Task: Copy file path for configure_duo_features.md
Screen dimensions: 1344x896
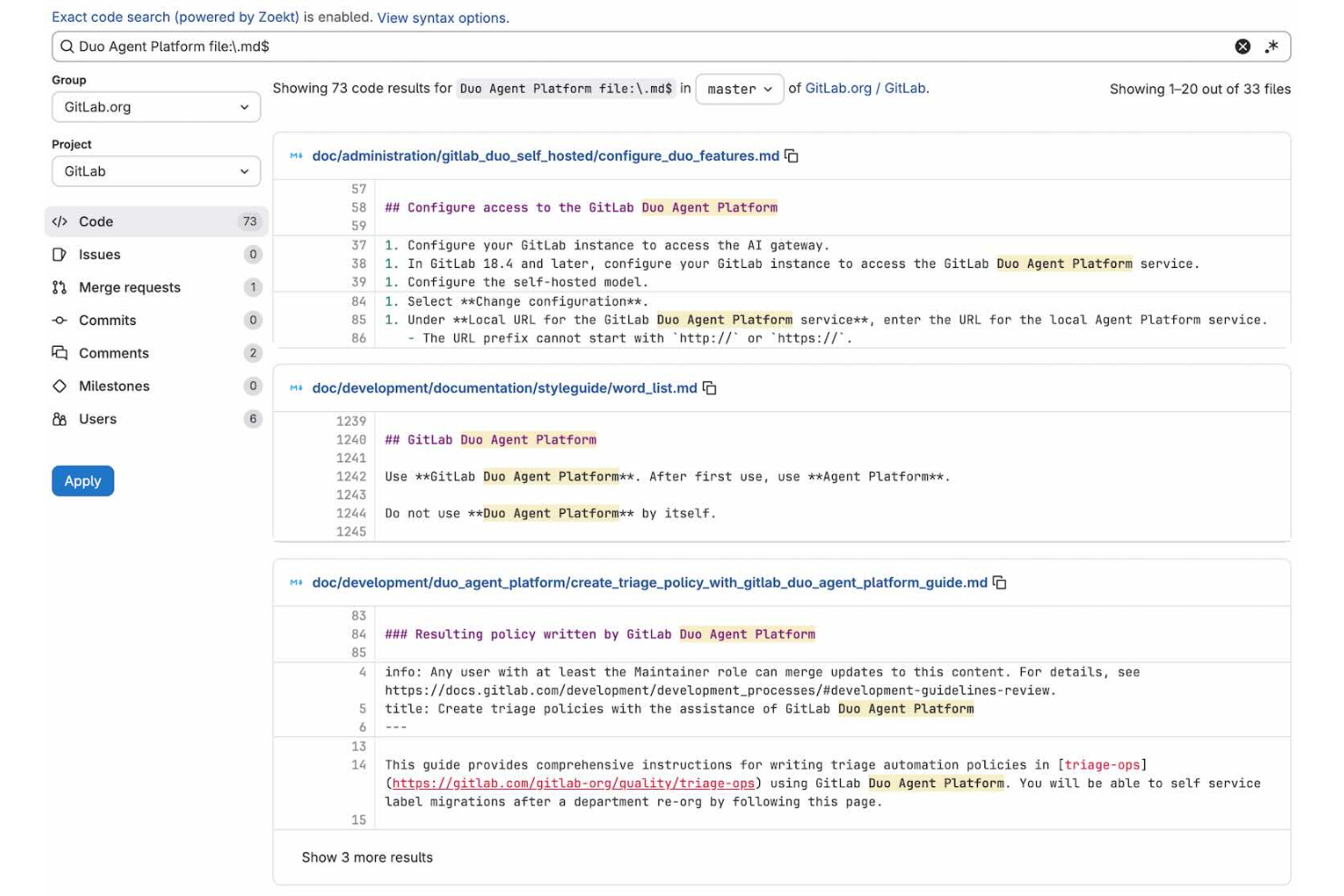Action: tap(791, 155)
